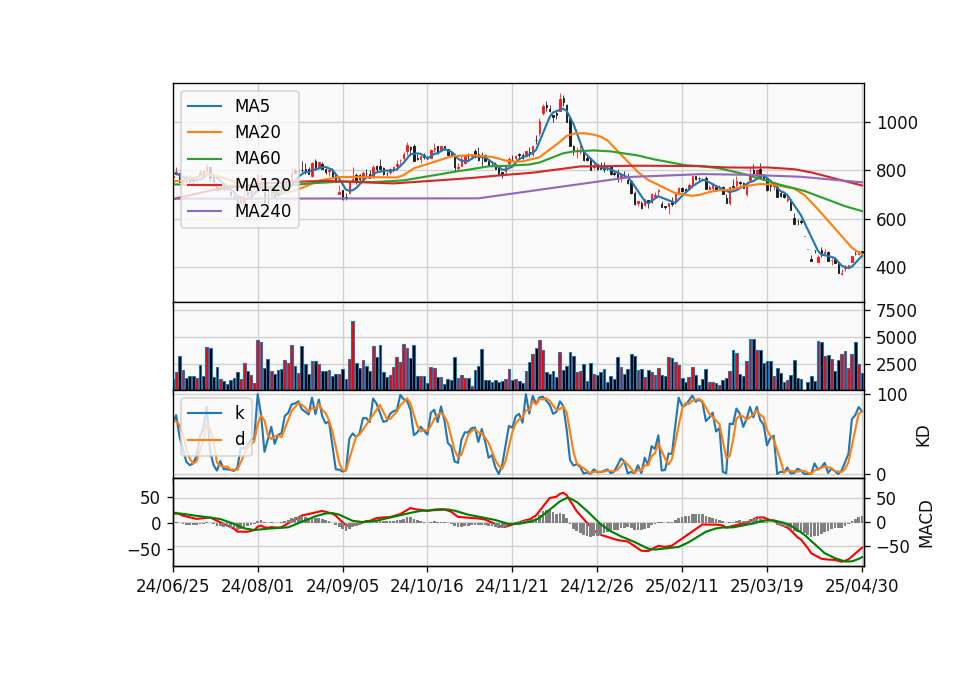Click the 7500 volume axis label
Screen dimensions: 960x690
897,311
